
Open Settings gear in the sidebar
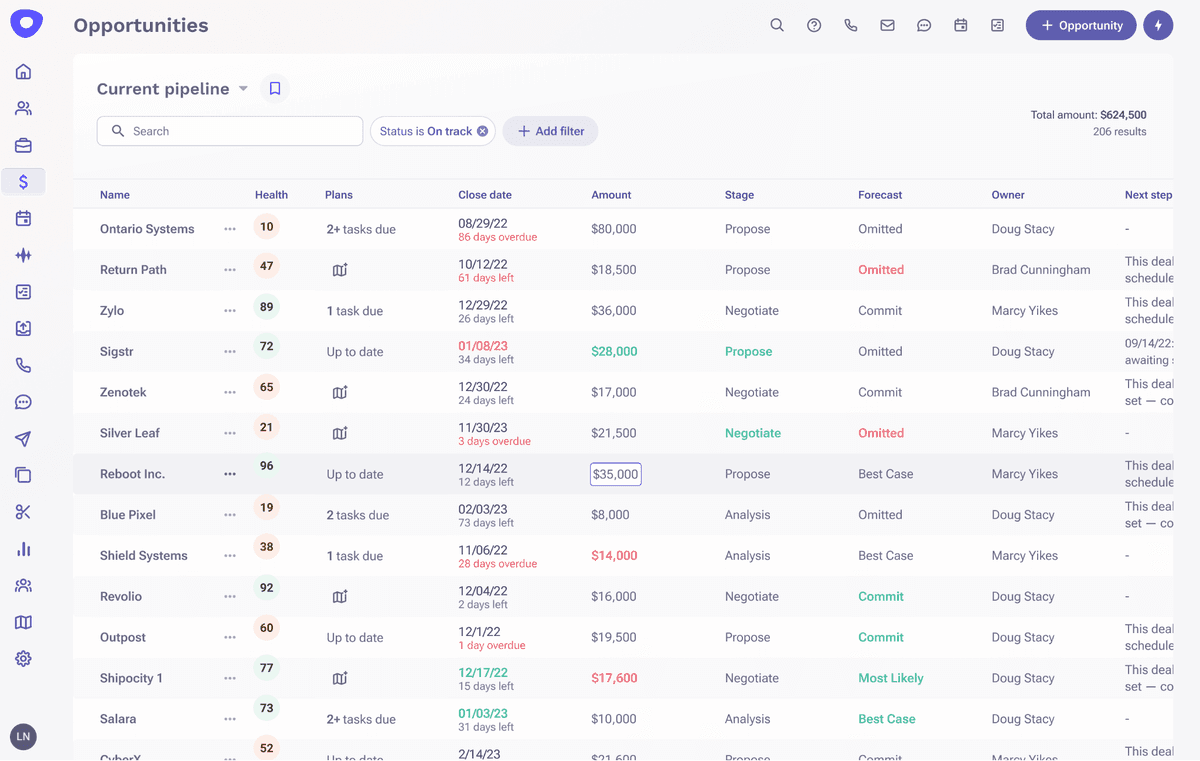click(x=23, y=659)
